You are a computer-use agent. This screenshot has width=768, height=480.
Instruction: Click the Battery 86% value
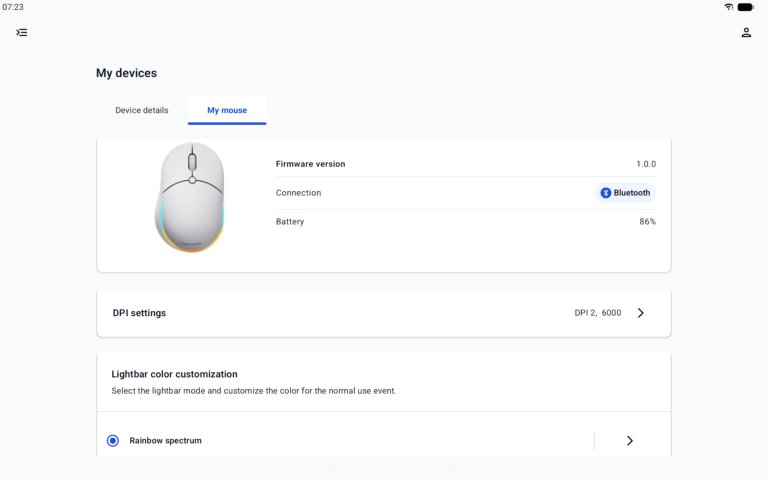click(647, 222)
